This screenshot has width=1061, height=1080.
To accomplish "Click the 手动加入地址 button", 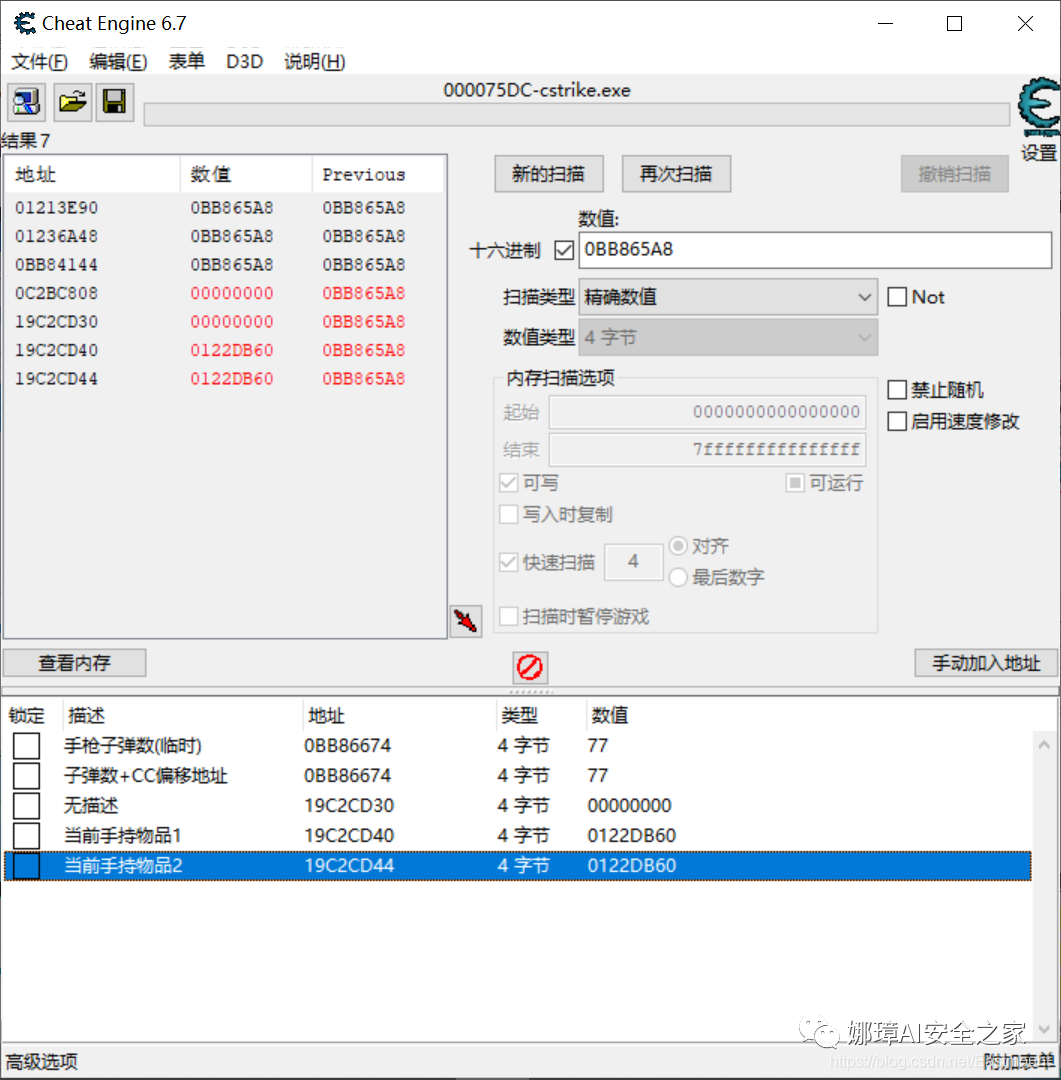I will 986,663.
